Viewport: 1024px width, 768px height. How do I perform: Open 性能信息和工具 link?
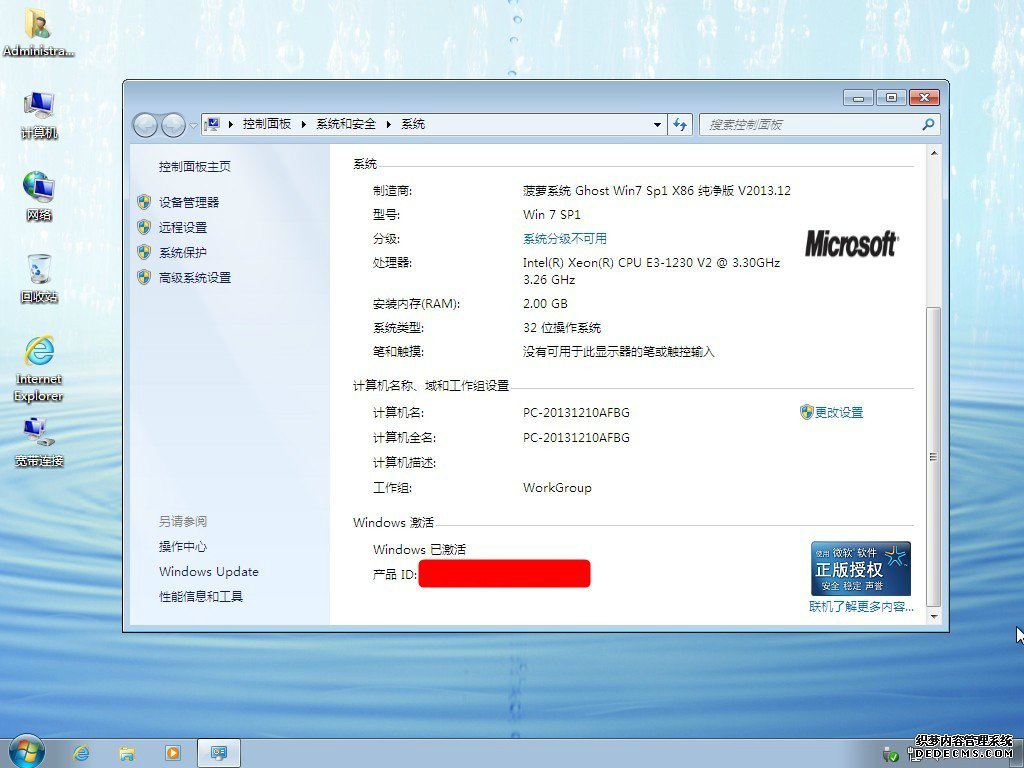200,596
